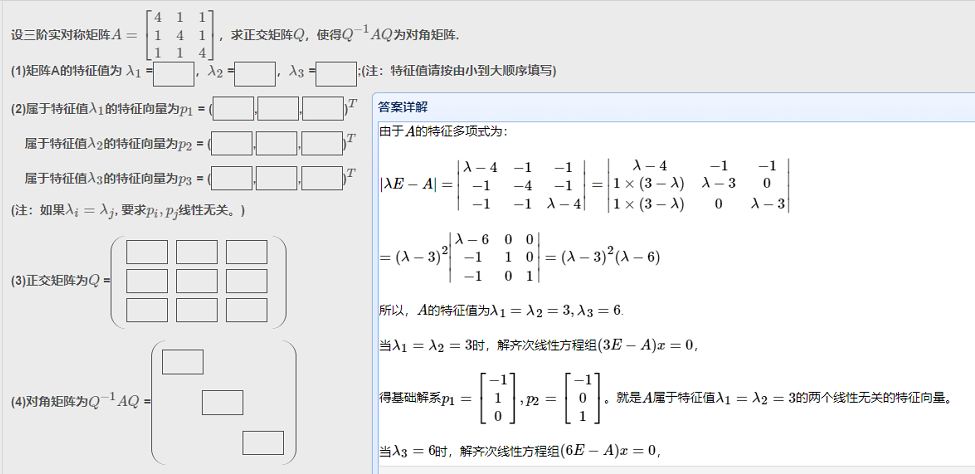Viewport: 975px width, 474px height.
Task: Click first diagonal entry of Q⁻¹AQ matrix
Action: 183,362
